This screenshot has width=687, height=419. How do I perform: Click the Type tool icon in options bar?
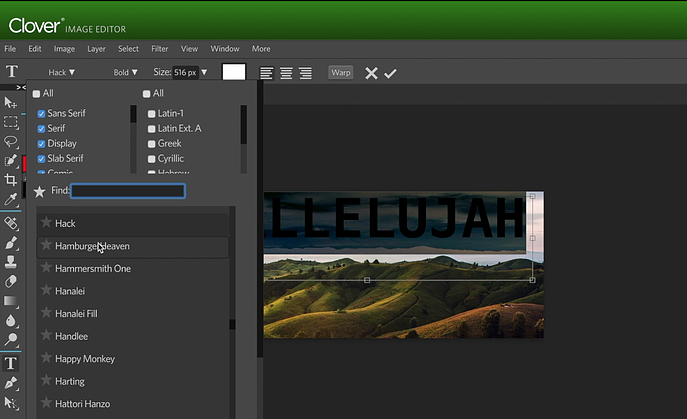pyautogui.click(x=12, y=71)
